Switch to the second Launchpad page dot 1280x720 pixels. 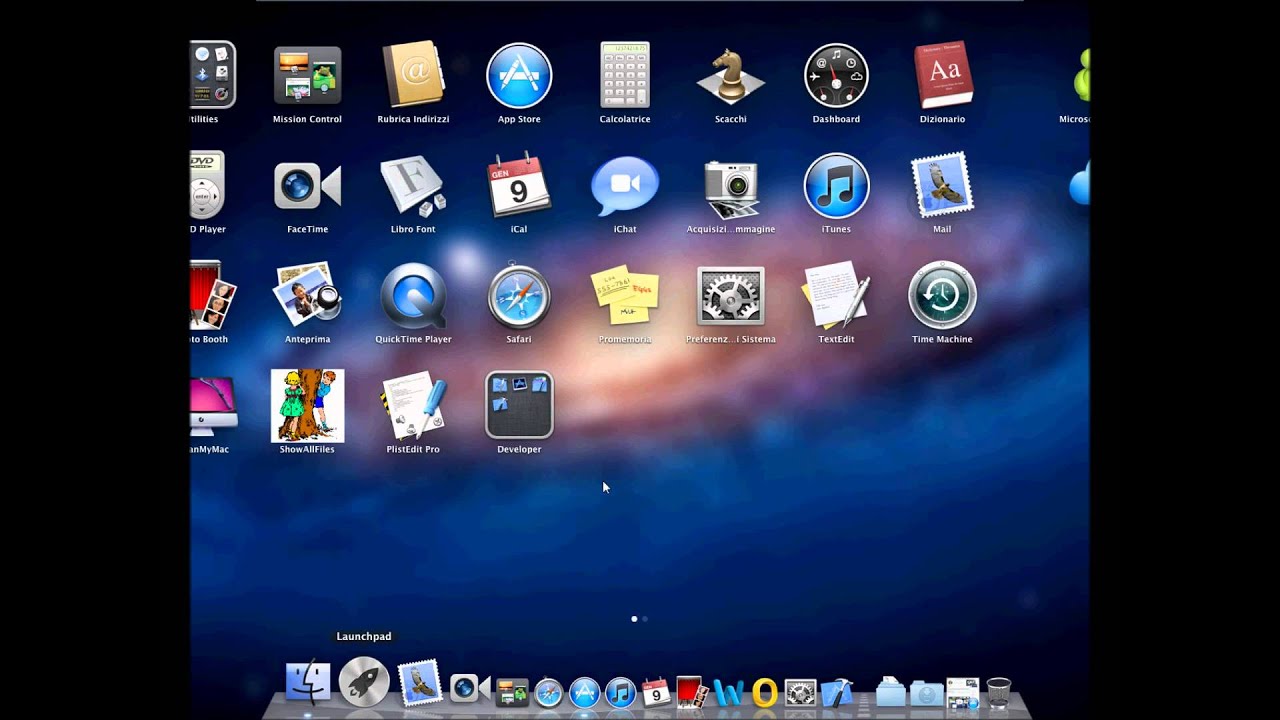(x=645, y=619)
